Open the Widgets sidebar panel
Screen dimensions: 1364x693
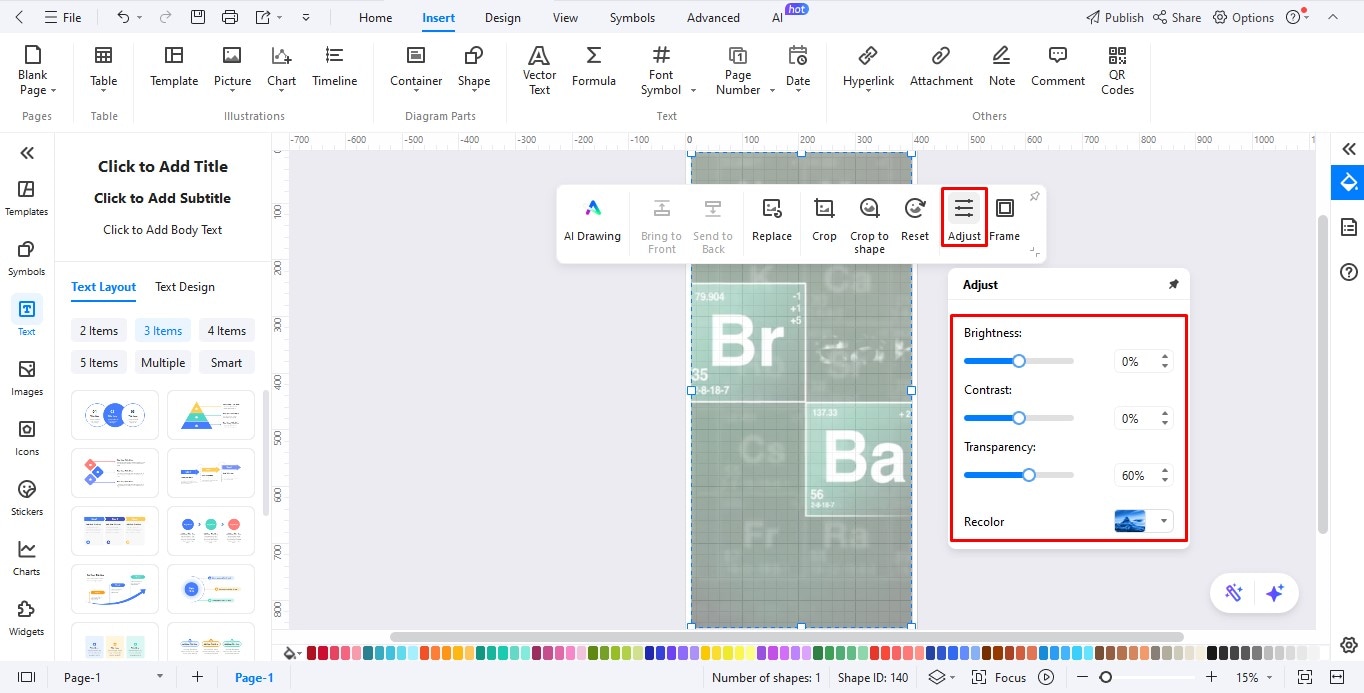(x=27, y=618)
